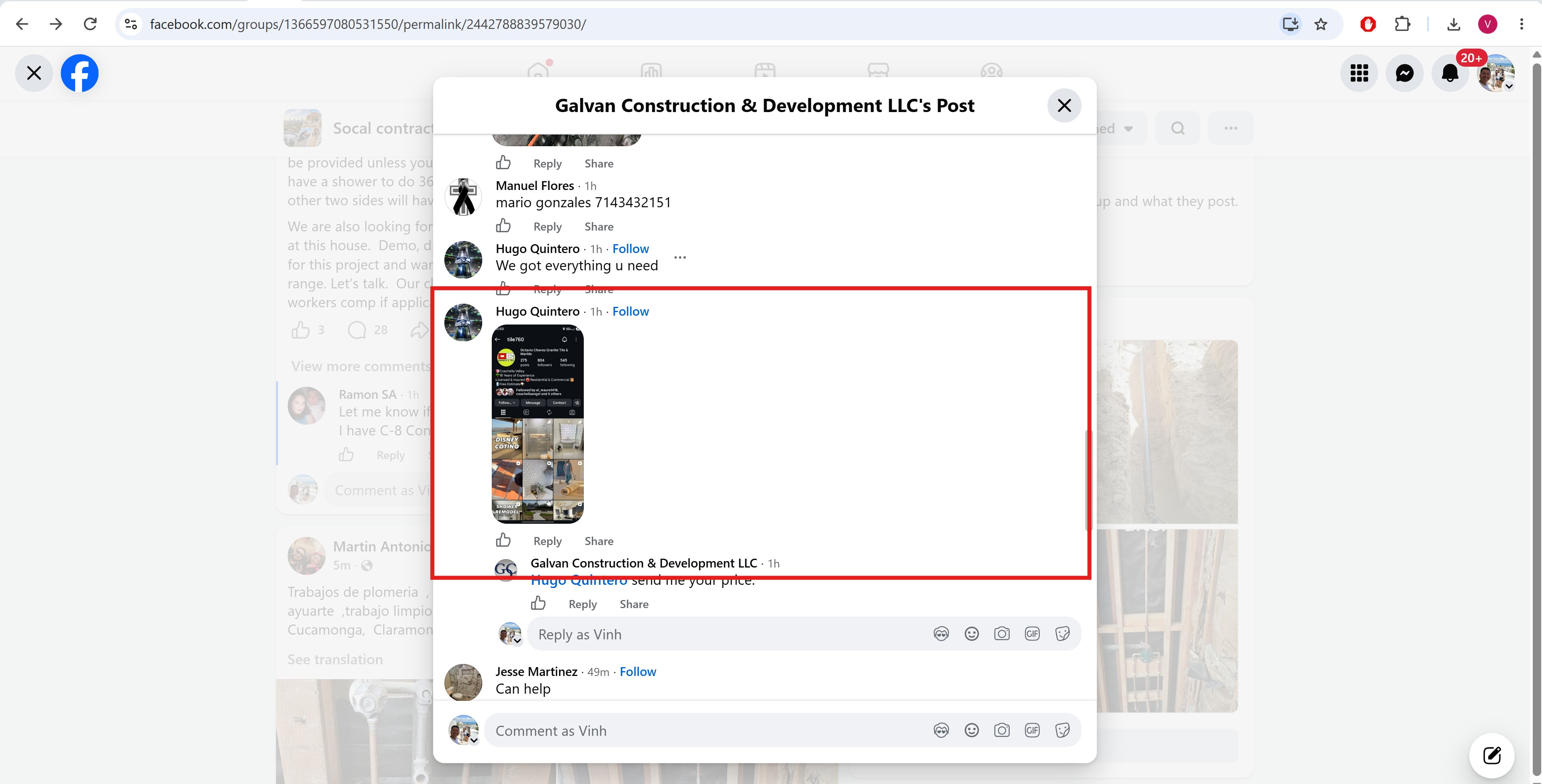Image resolution: width=1542 pixels, height=784 pixels.
Task: Open new message compose button
Action: tap(1492, 755)
